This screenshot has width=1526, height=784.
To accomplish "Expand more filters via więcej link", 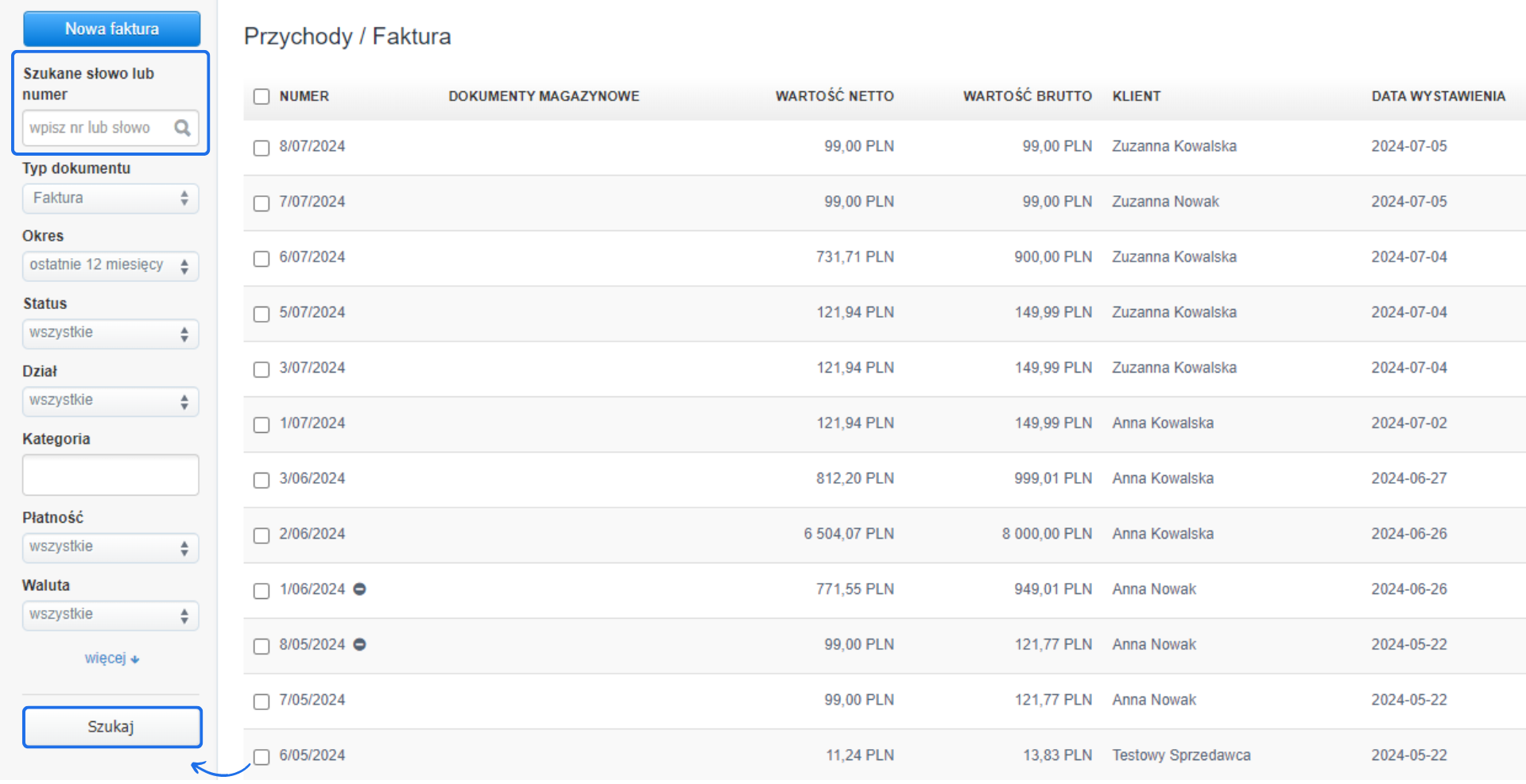I will (111, 658).
